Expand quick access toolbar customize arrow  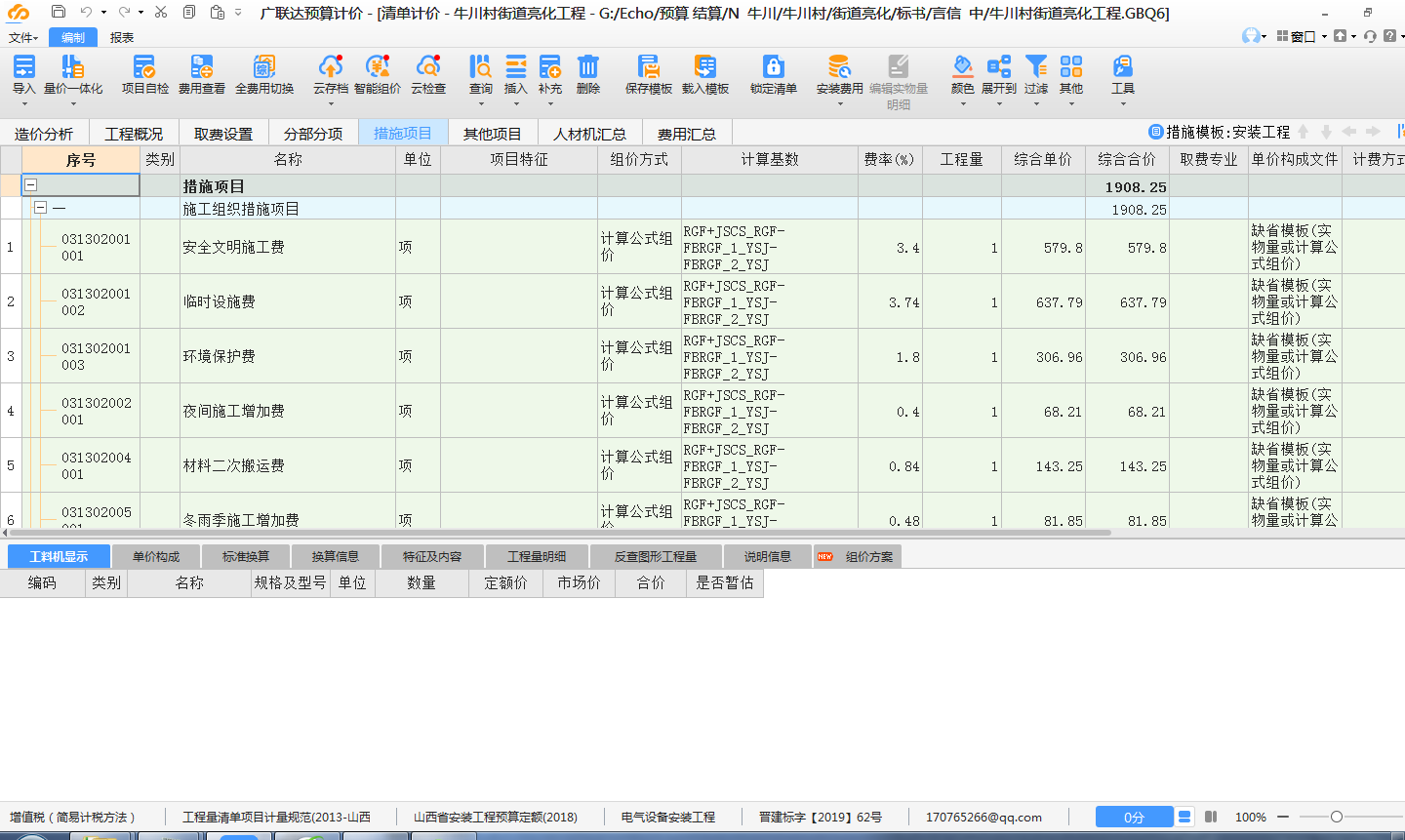coord(238,13)
